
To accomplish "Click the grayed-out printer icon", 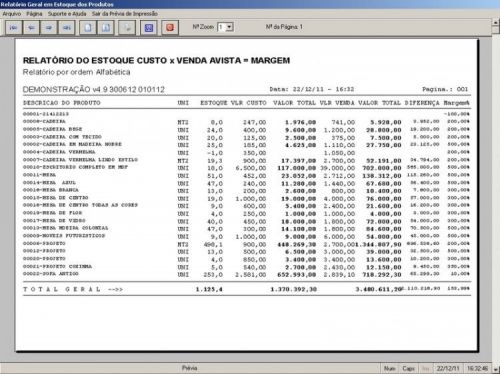I will click(127, 28).
